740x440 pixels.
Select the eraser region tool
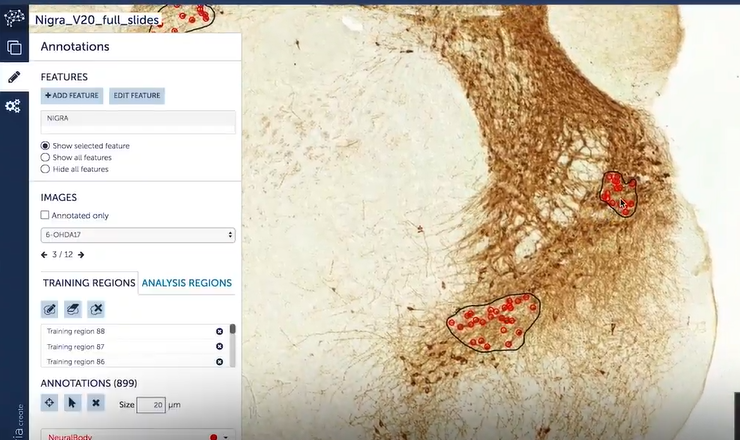[x=73, y=309]
